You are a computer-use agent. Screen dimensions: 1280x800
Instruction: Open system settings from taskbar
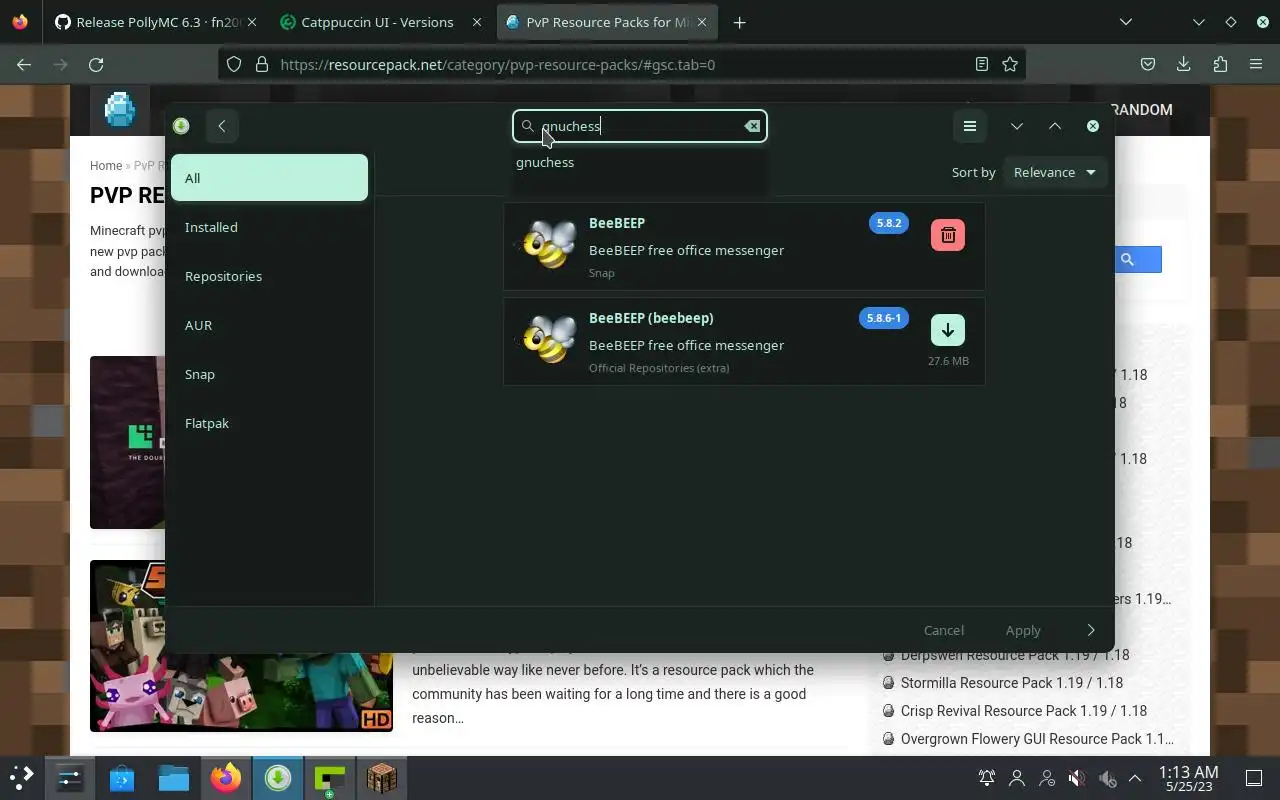click(x=70, y=777)
